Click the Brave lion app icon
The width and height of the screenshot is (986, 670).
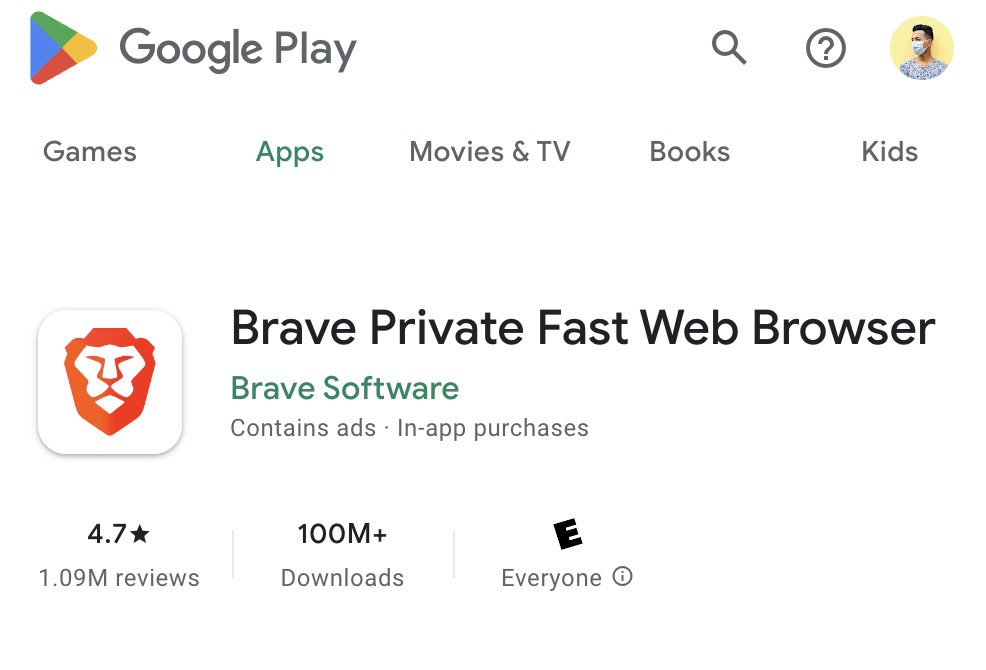[x=110, y=382]
